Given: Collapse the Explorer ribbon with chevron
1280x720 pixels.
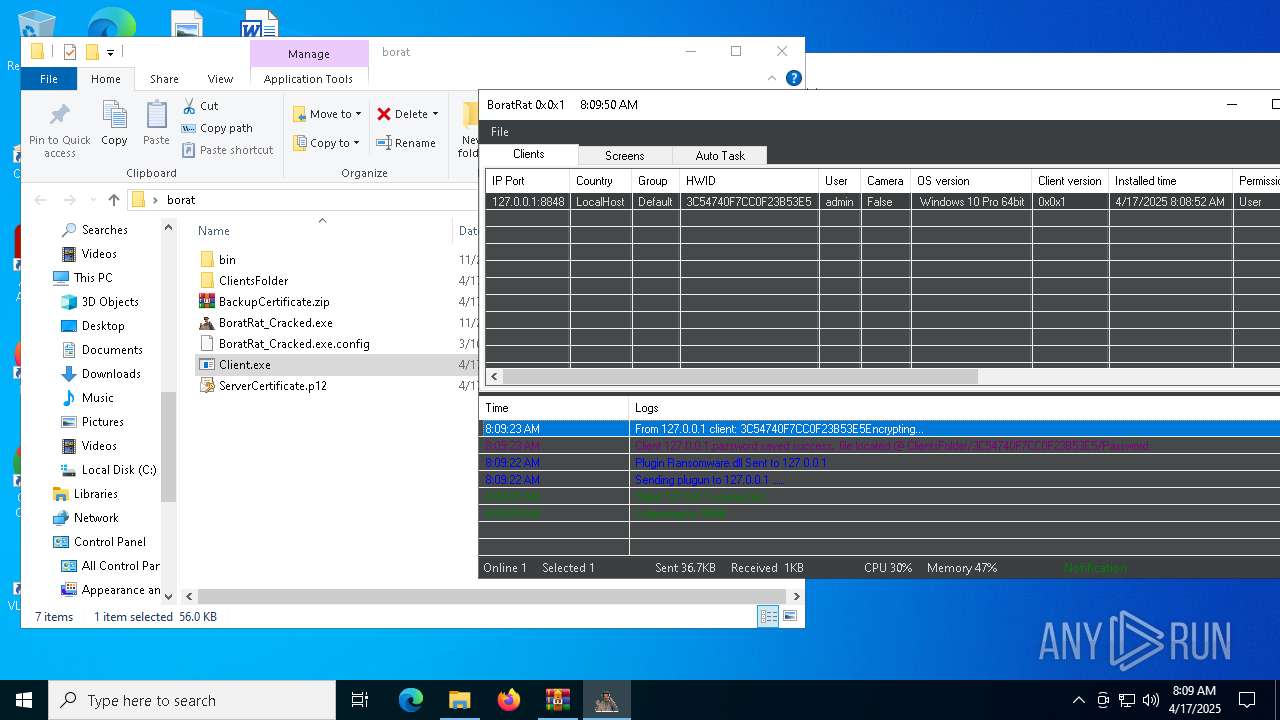Looking at the screenshot, I should coord(771,78).
